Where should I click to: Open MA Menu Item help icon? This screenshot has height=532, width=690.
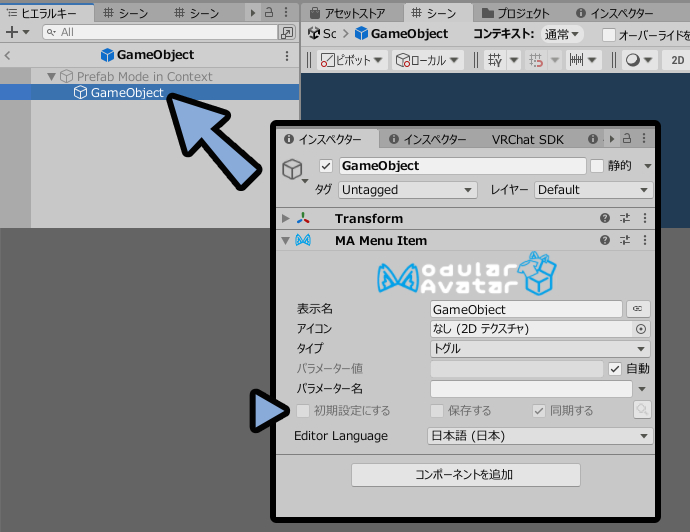[x=605, y=240]
